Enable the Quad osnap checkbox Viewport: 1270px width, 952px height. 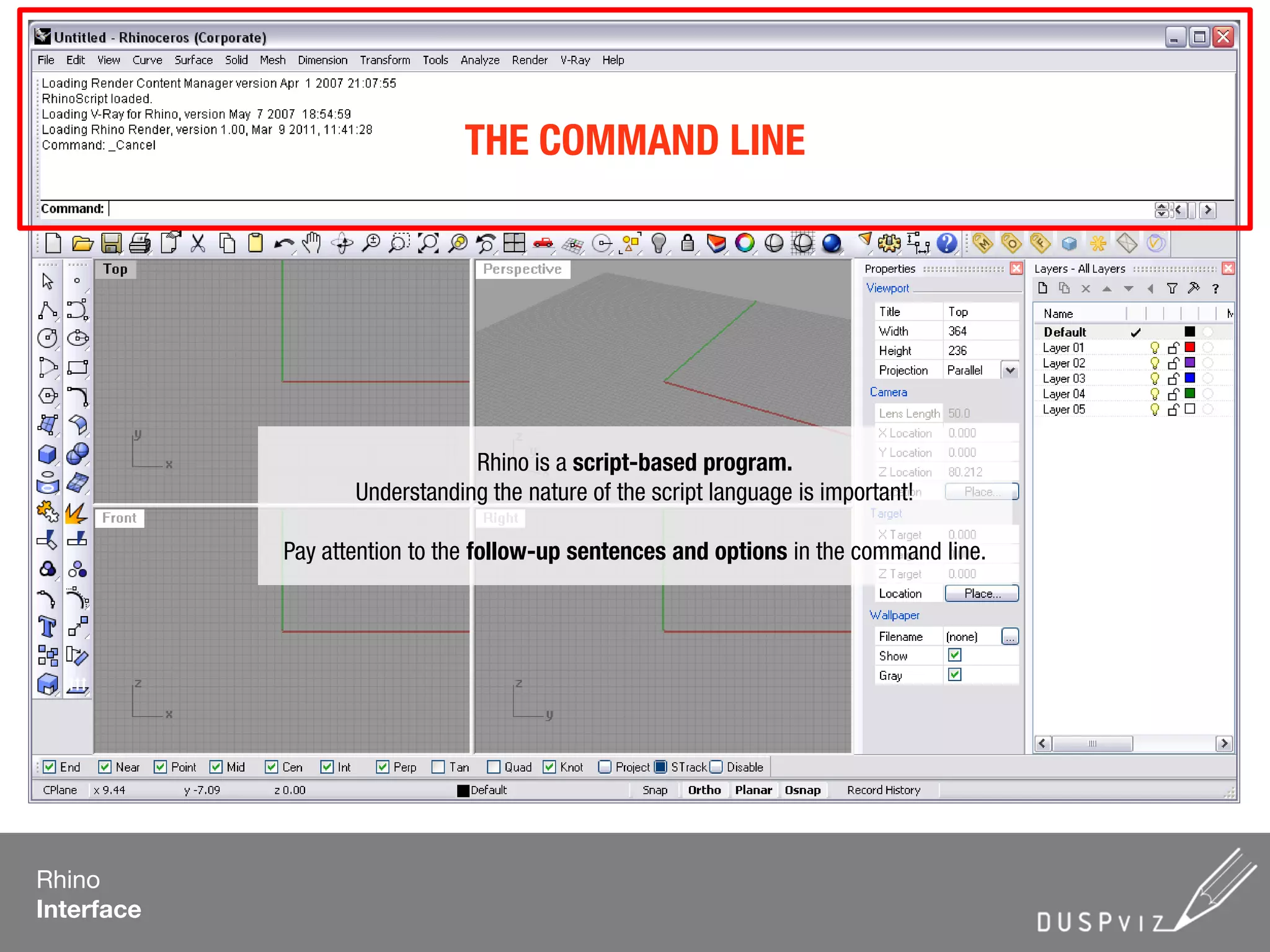(x=494, y=767)
